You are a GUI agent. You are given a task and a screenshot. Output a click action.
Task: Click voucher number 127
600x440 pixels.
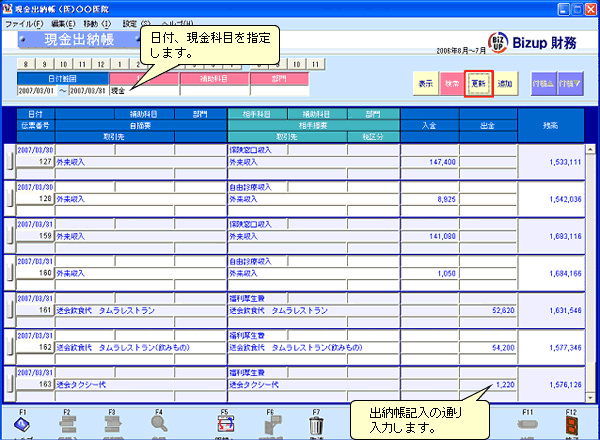[45, 162]
